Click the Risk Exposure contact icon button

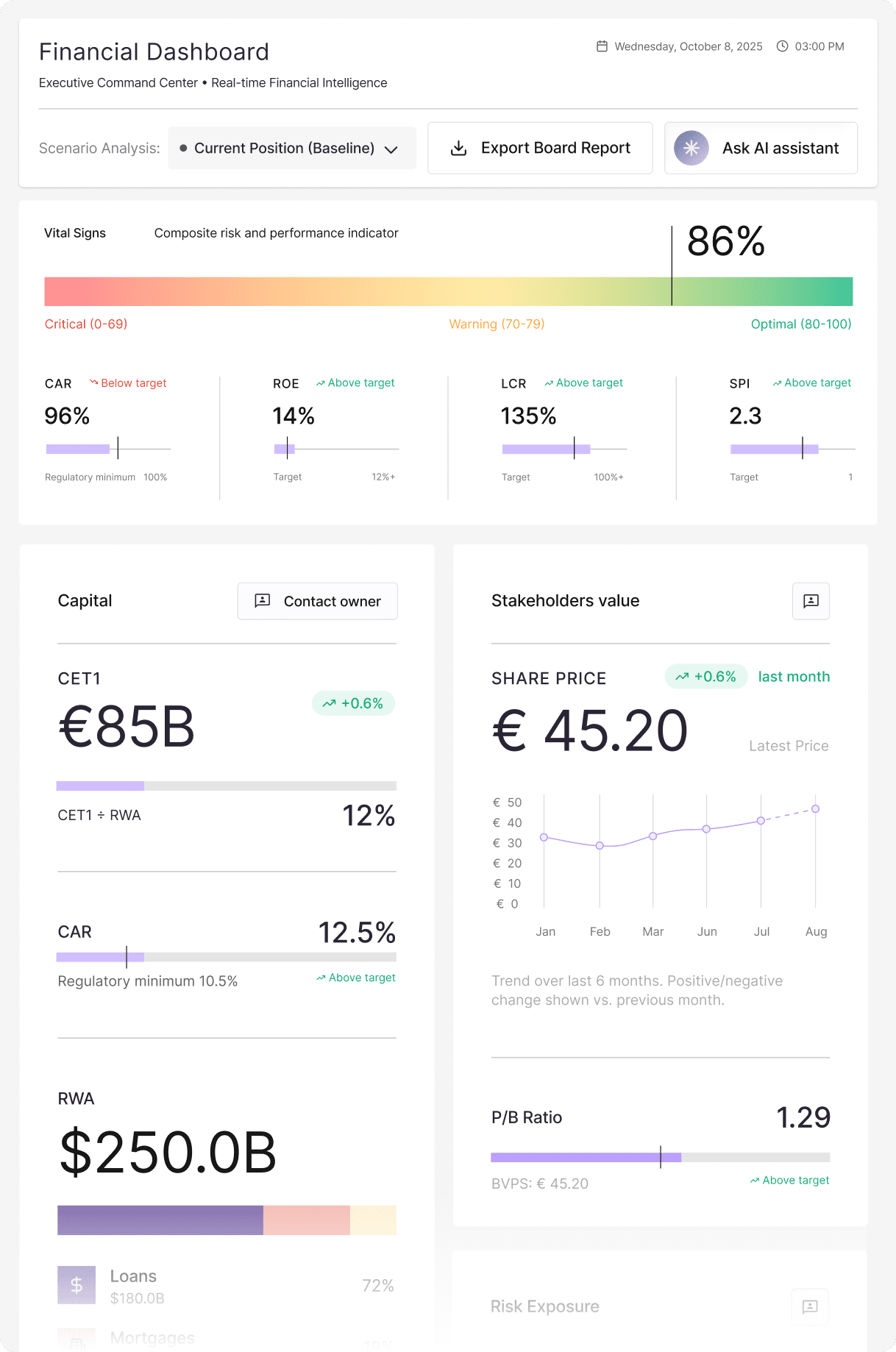tap(809, 1306)
